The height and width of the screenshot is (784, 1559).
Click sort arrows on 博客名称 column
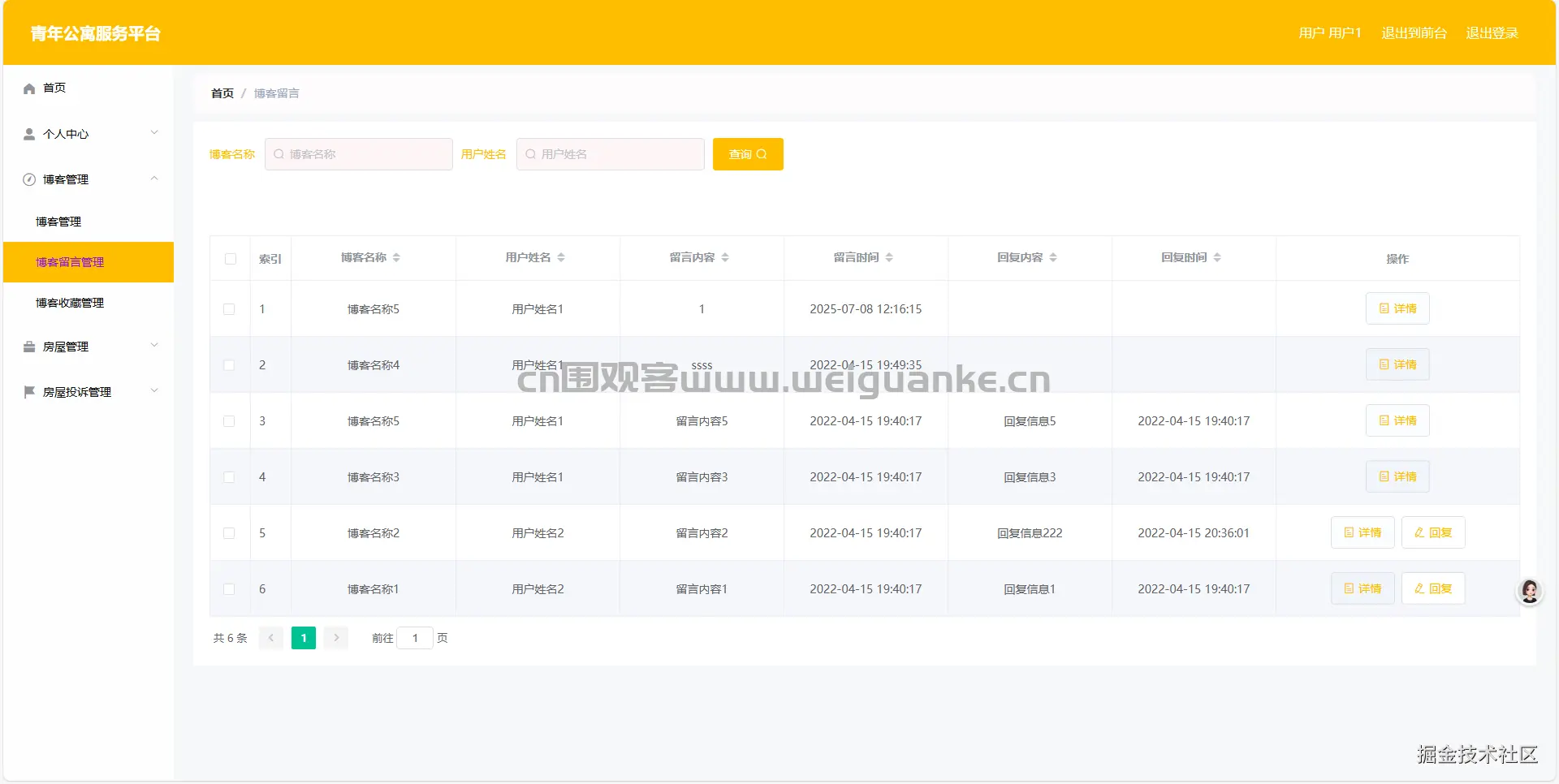tap(396, 257)
